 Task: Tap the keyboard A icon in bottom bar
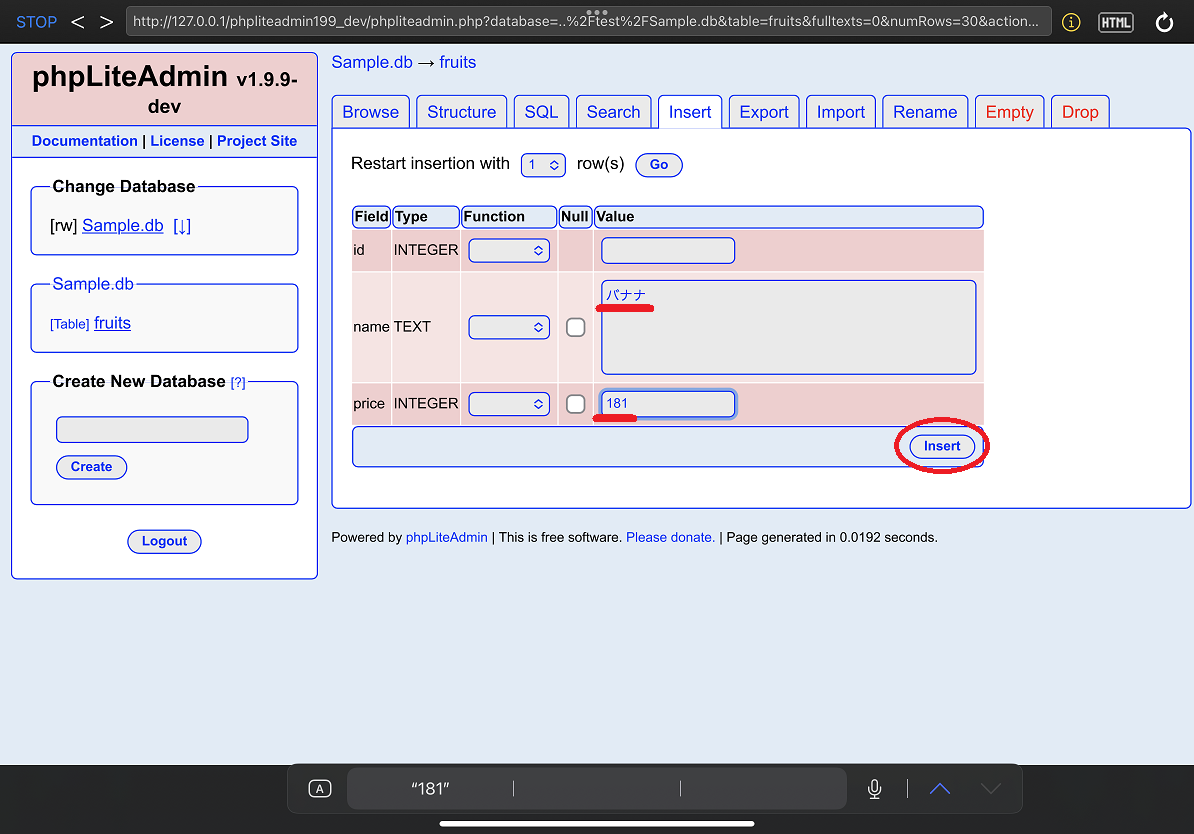pyautogui.click(x=320, y=788)
